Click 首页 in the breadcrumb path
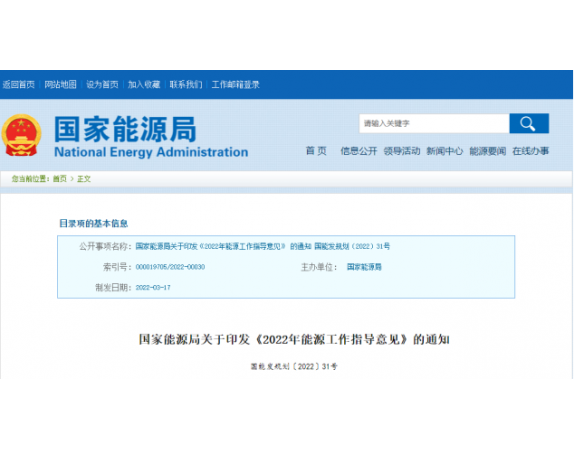The height and width of the screenshot is (450, 574). [60, 179]
